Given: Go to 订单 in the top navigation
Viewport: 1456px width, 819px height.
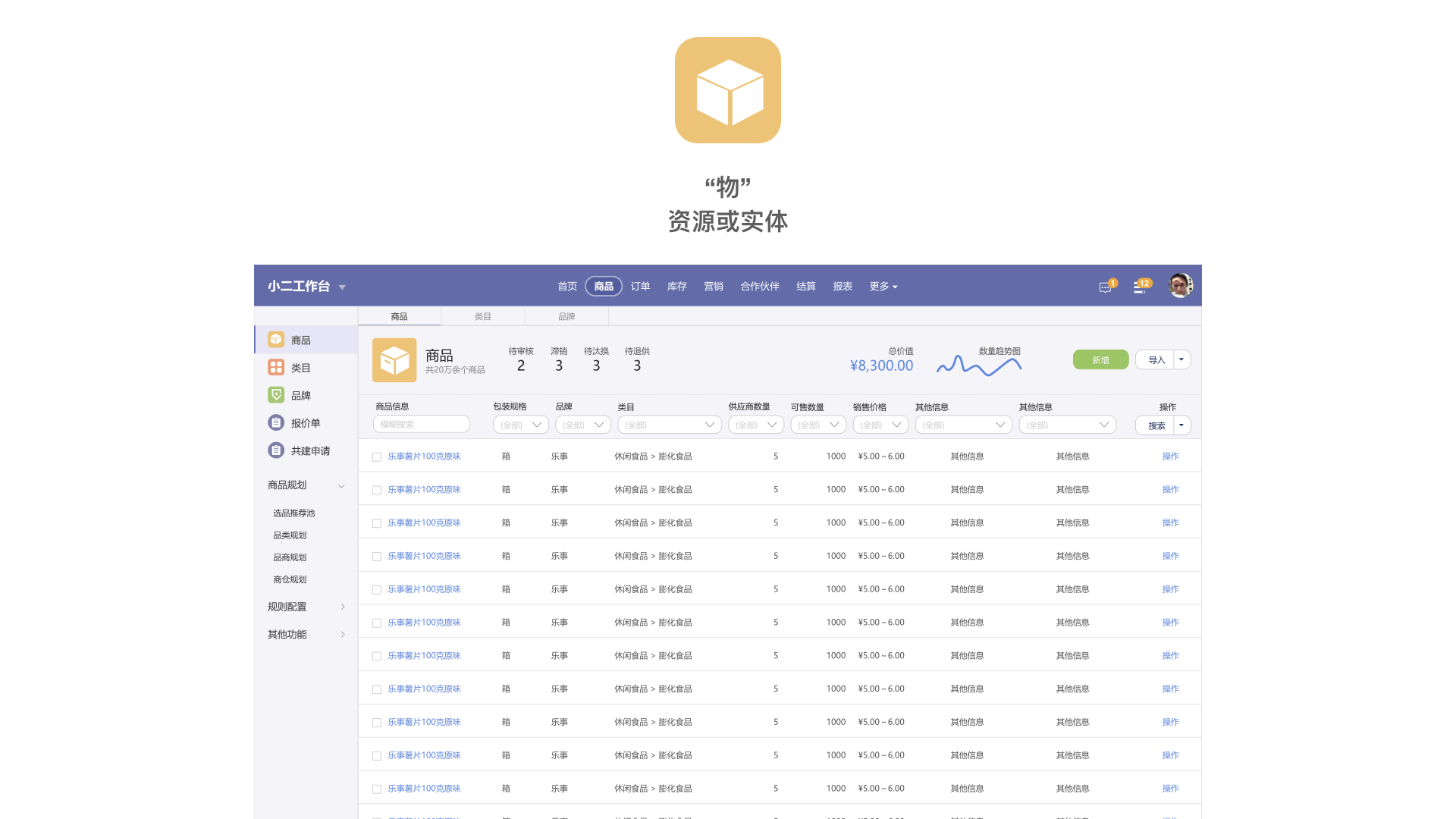Looking at the screenshot, I should pyautogui.click(x=640, y=287).
